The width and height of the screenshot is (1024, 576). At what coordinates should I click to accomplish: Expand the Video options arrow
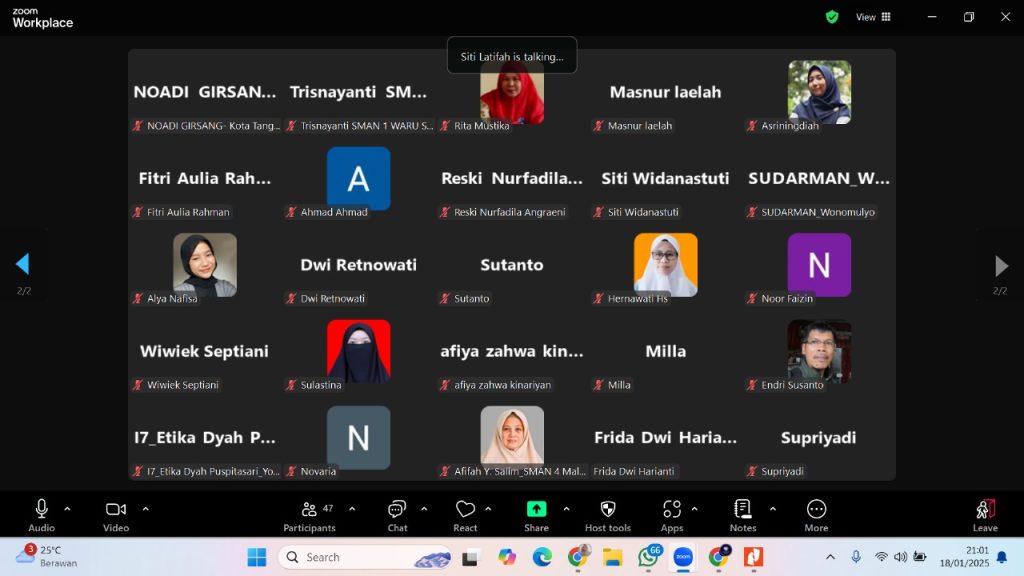click(x=145, y=508)
